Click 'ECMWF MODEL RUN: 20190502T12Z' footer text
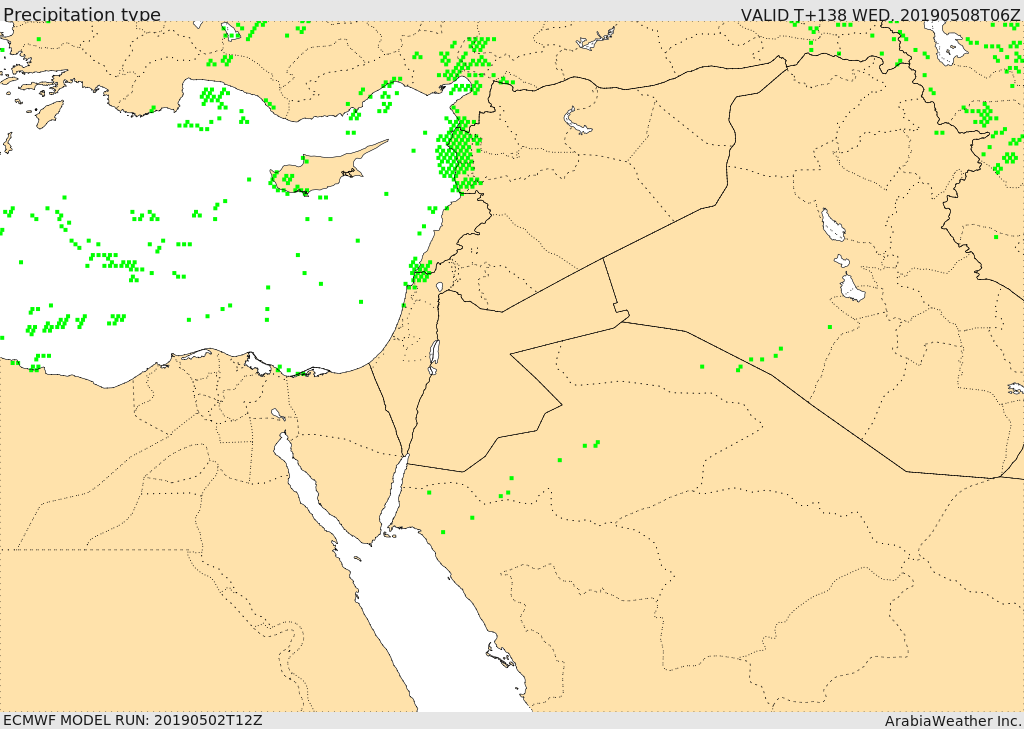Image resolution: width=1024 pixels, height=729 pixels. click(133, 720)
